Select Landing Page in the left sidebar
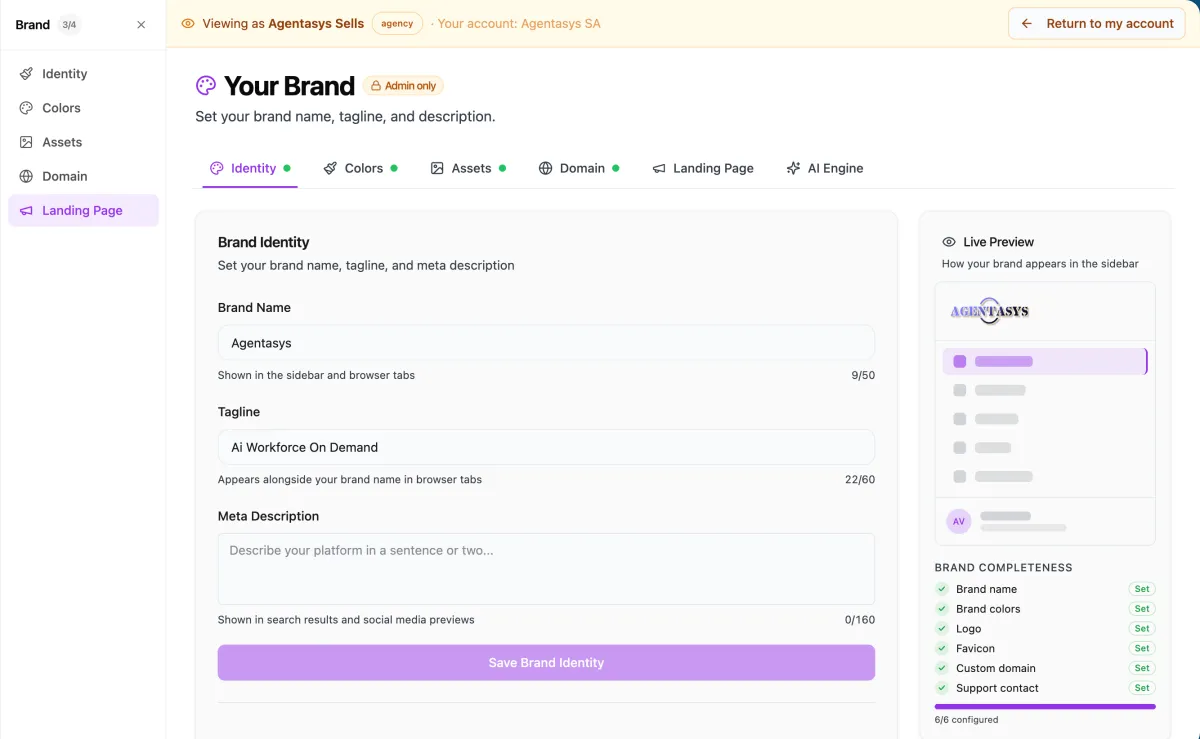 click(x=83, y=210)
